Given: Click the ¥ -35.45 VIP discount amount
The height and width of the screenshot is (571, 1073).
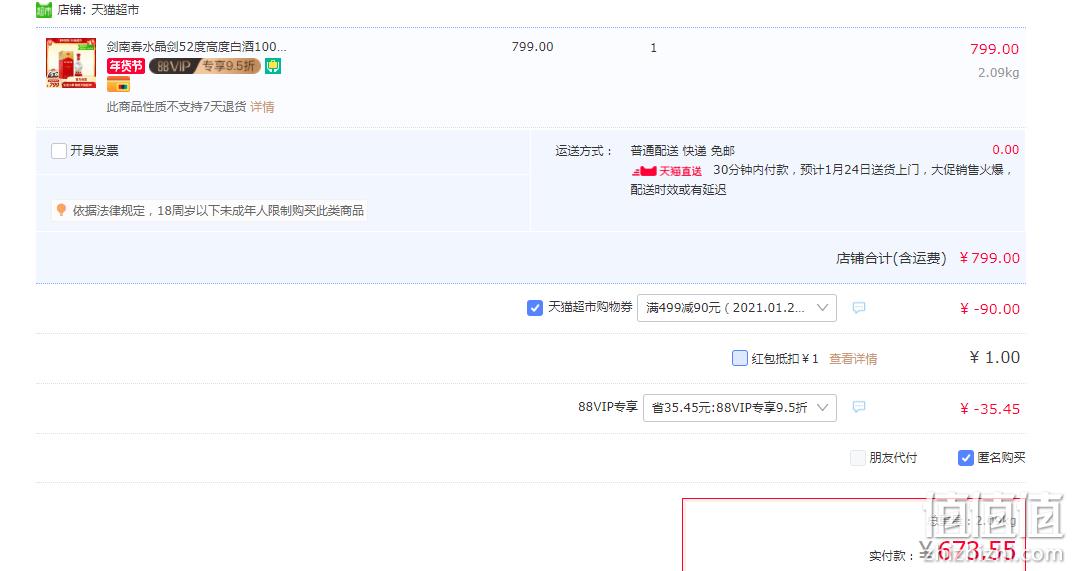Looking at the screenshot, I should (990, 409).
